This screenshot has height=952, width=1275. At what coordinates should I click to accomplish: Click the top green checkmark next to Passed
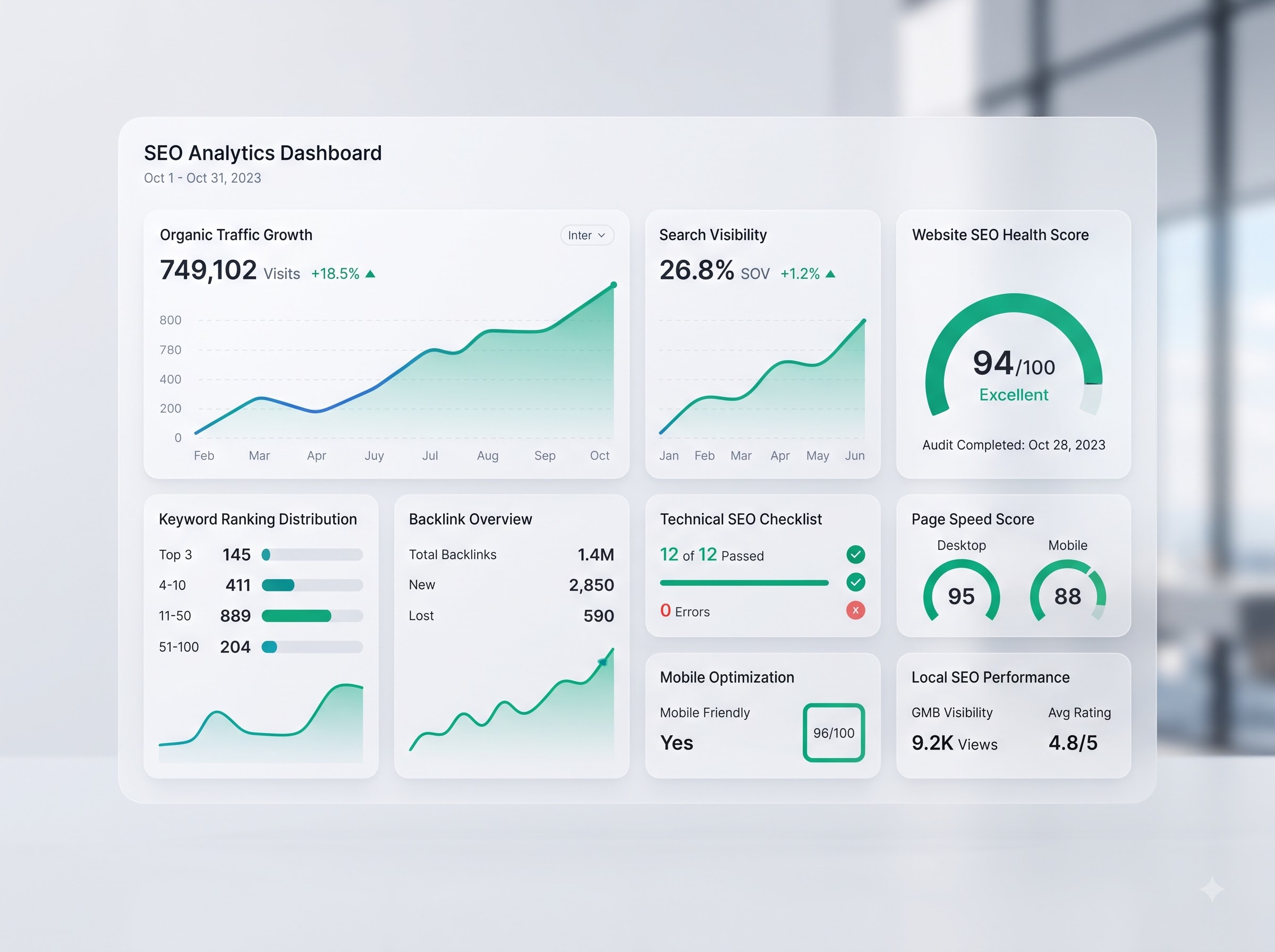tap(855, 555)
